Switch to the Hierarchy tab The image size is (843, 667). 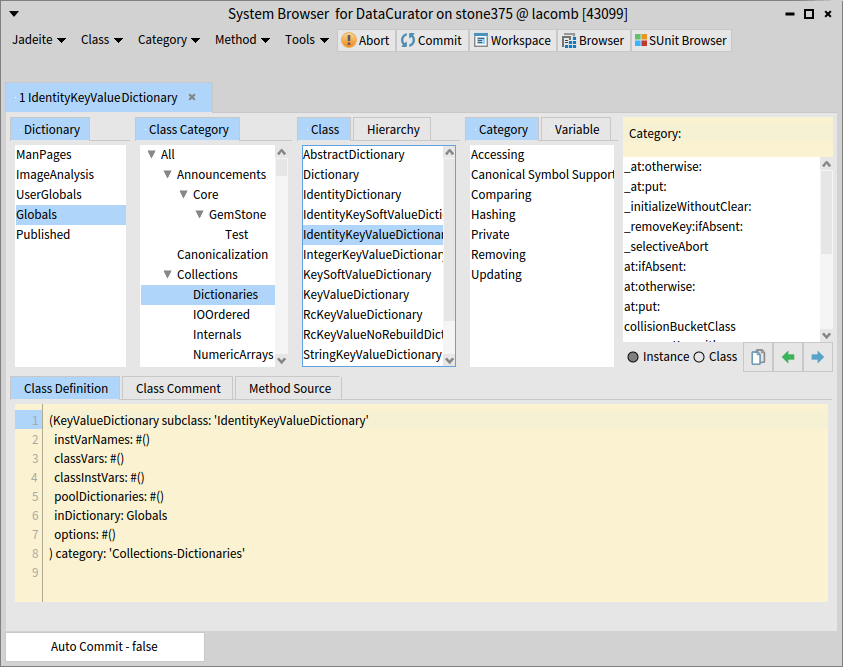tap(393, 129)
